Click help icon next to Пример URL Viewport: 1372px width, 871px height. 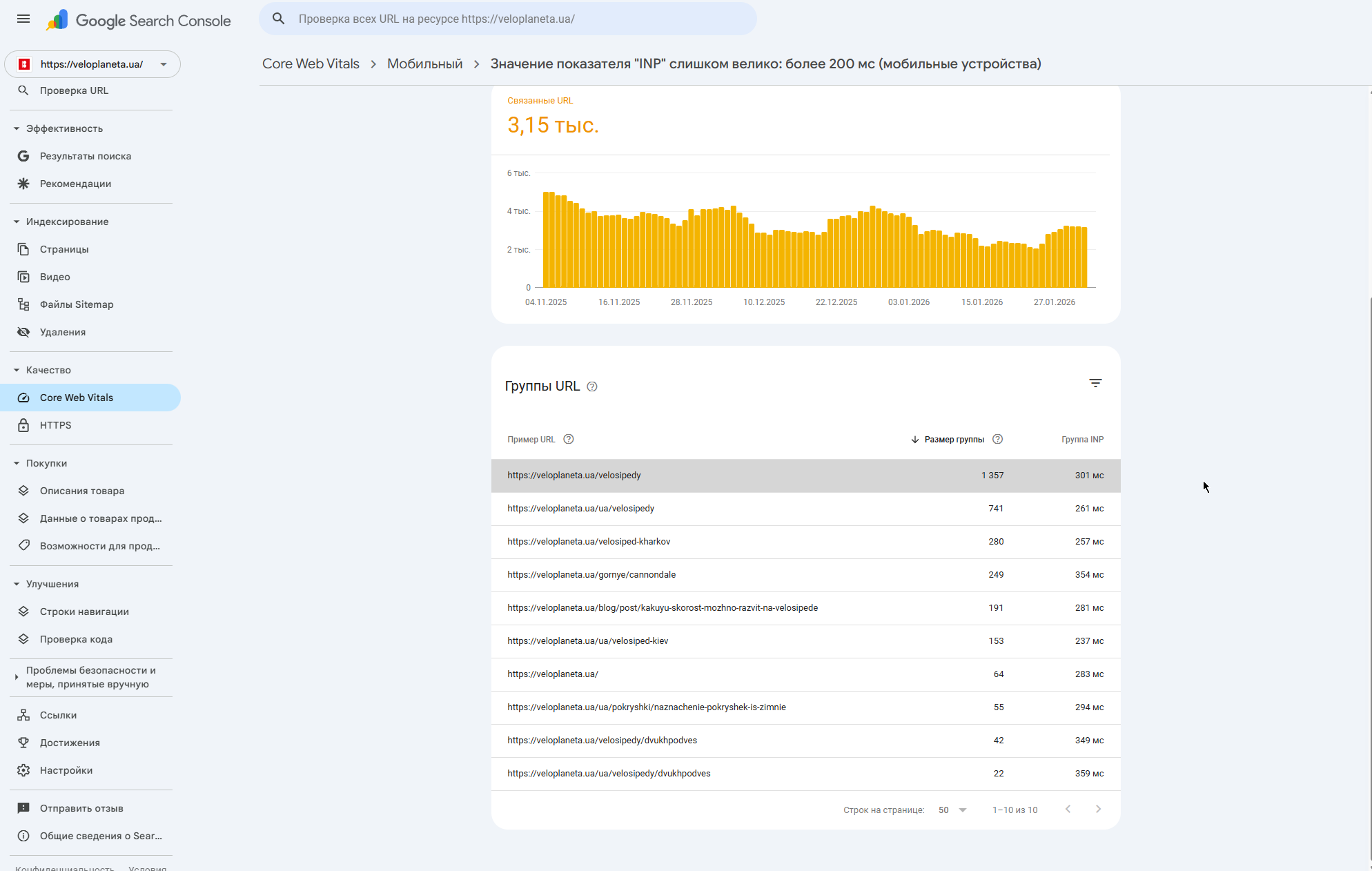pyautogui.click(x=569, y=440)
